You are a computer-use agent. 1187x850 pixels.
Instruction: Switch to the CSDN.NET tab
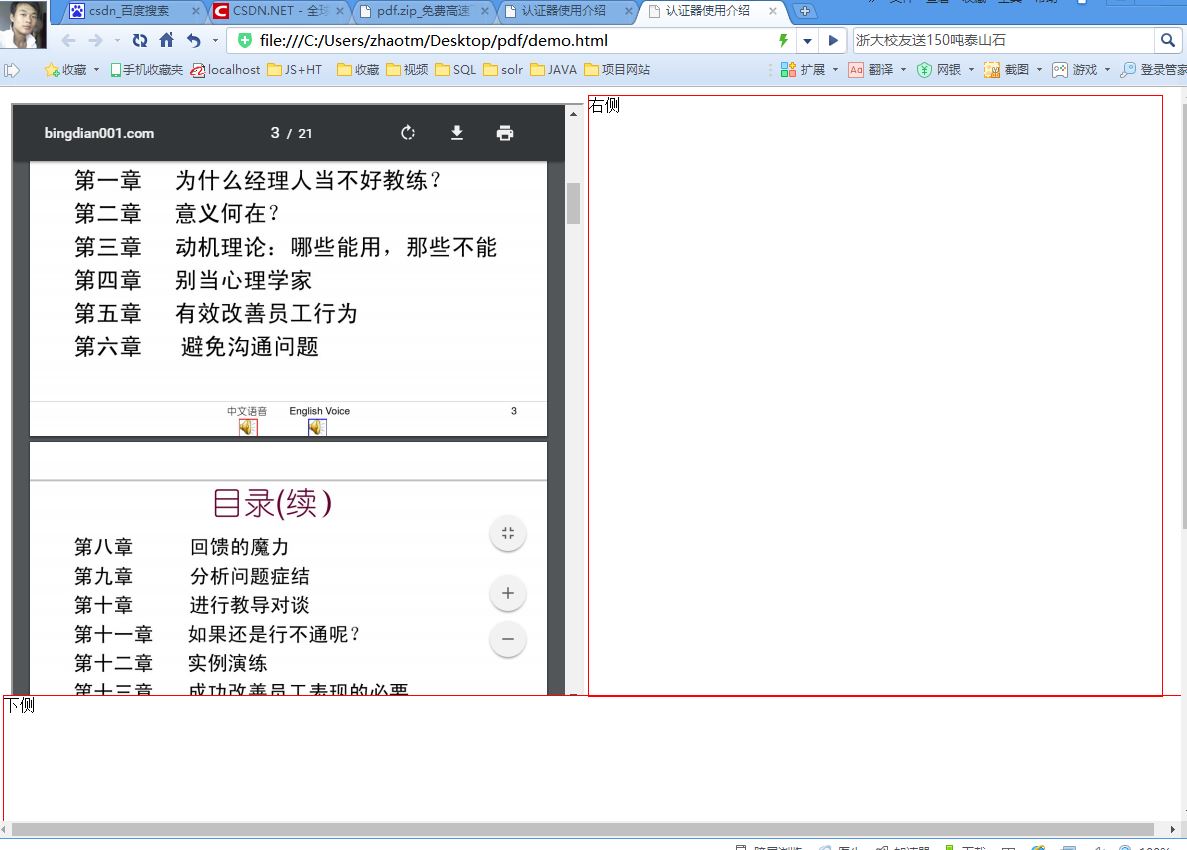click(278, 11)
